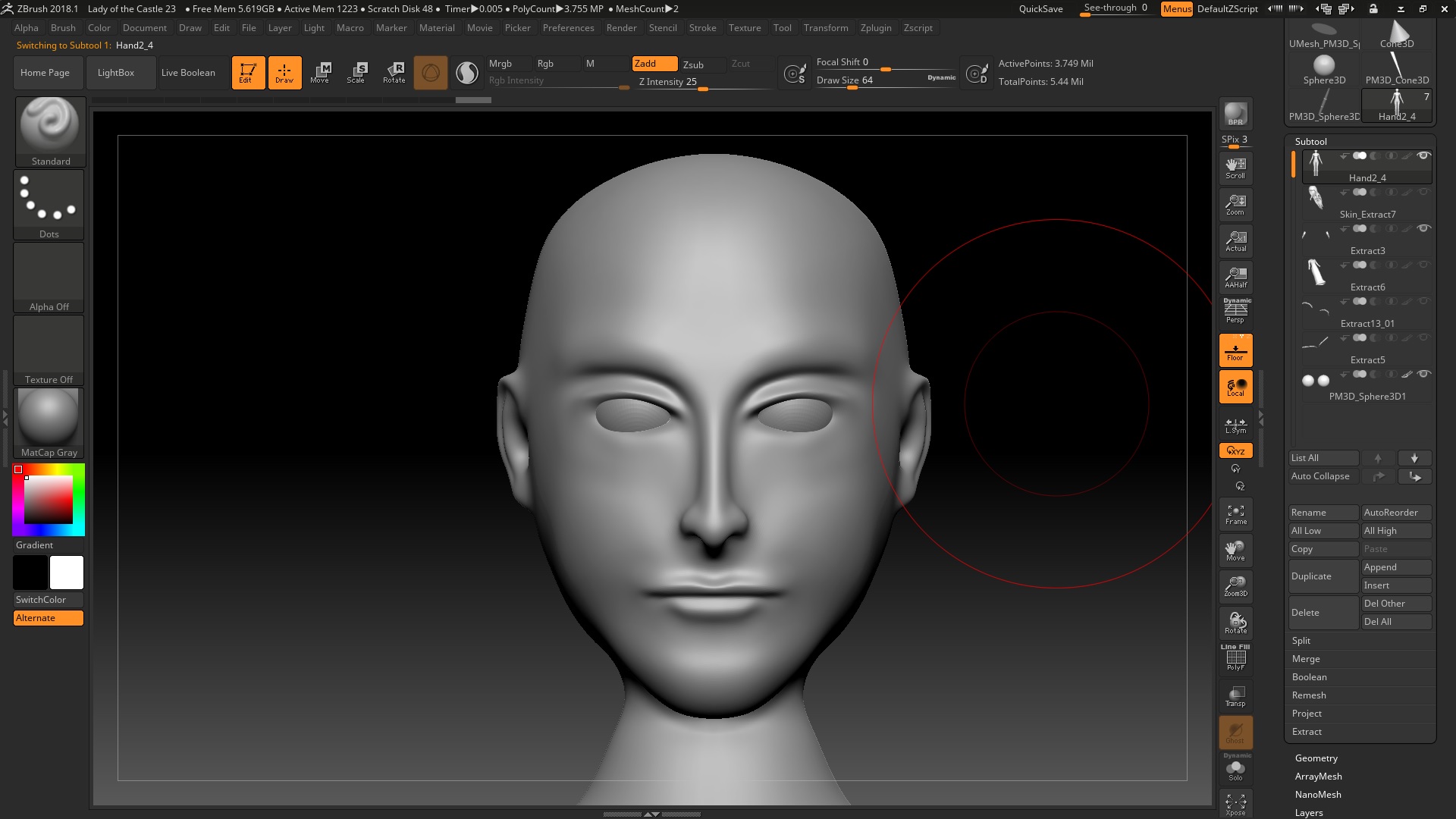Toggle Zadd mode
This screenshot has width=1456, height=819.
point(655,64)
